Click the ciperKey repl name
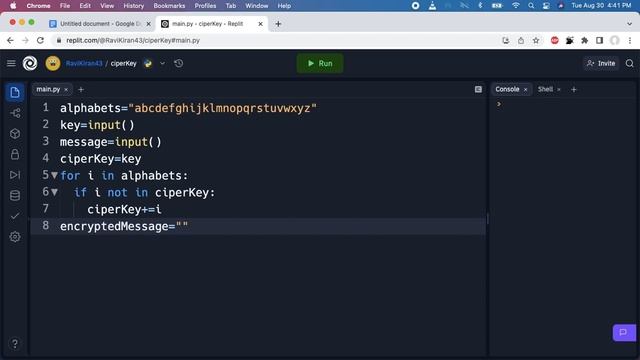 point(124,63)
